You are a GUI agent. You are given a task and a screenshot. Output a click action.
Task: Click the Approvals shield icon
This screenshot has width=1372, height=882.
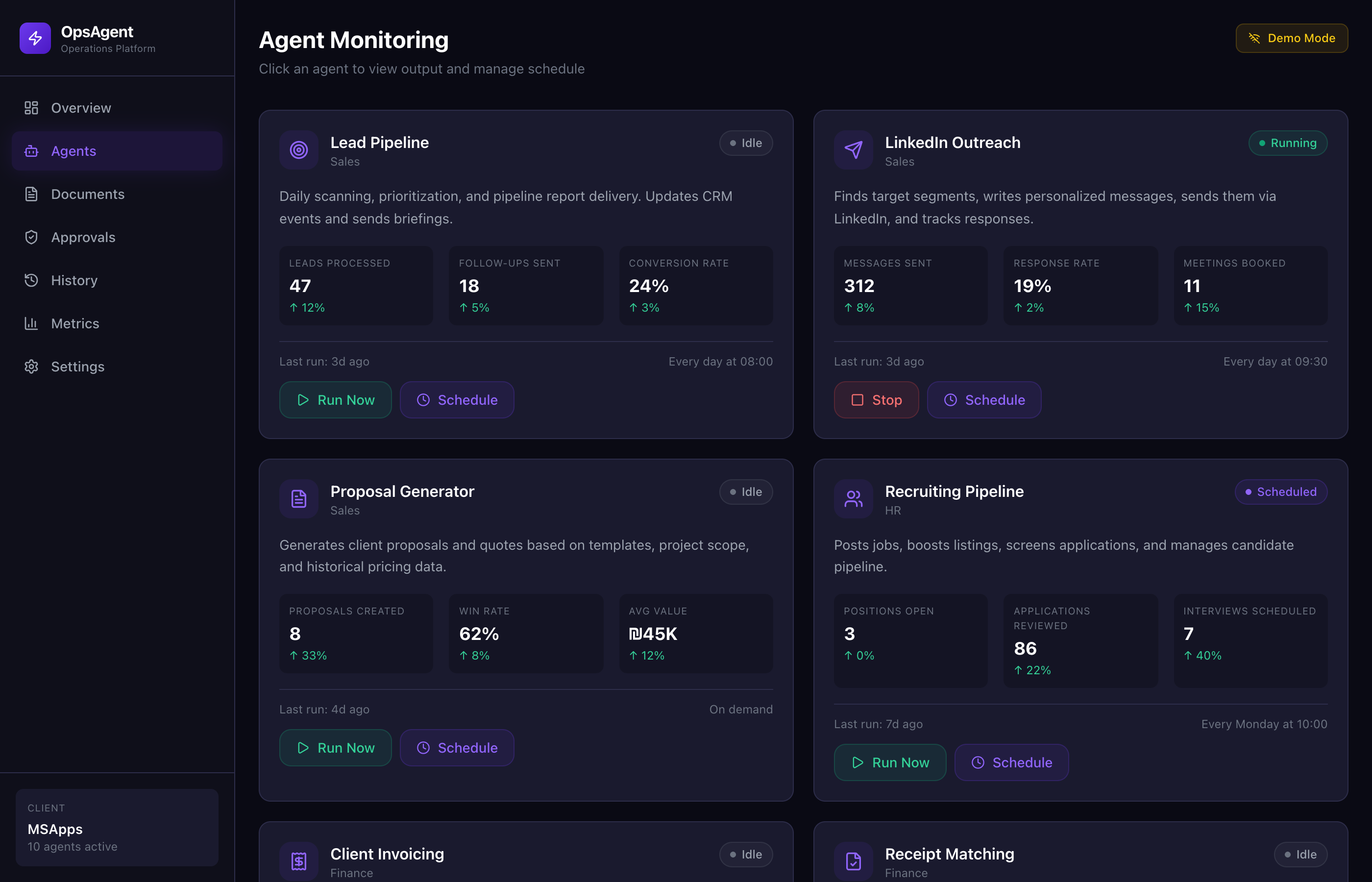pos(31,237)
